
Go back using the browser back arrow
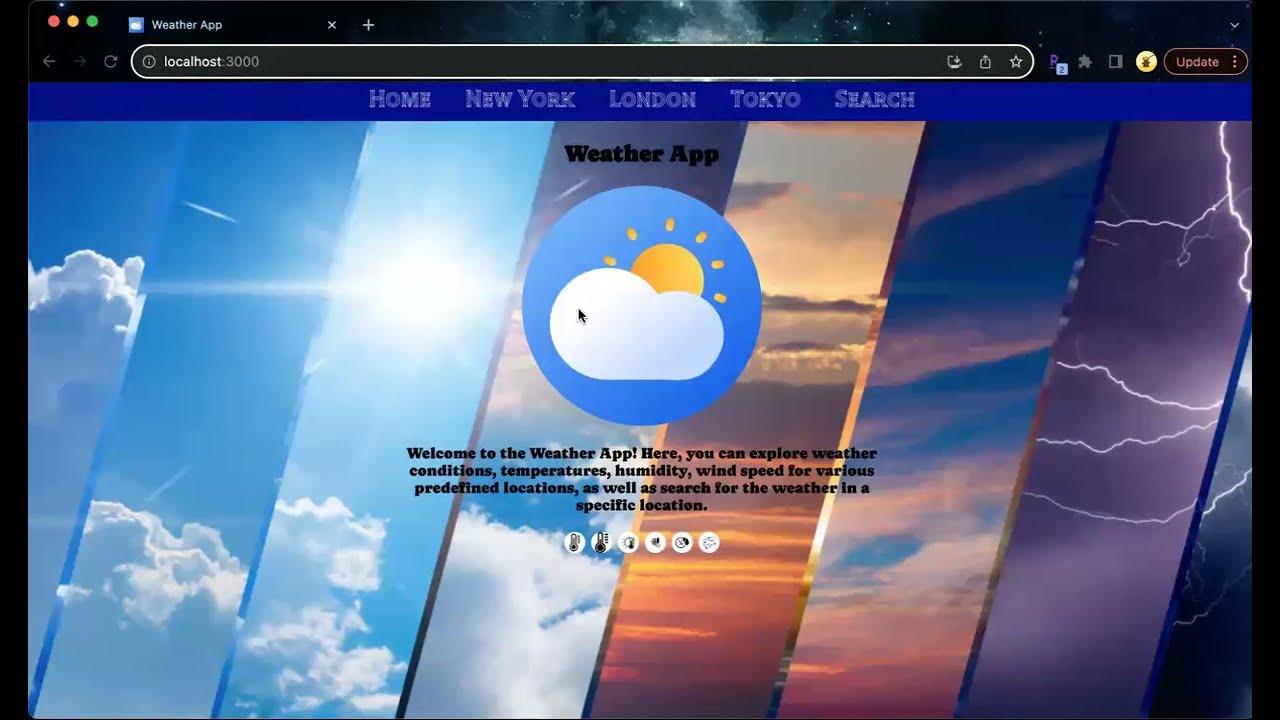pyautogui.click(x=49, y=62)
